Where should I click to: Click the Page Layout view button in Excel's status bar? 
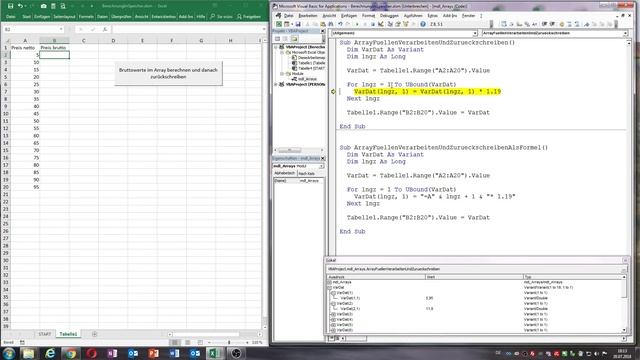tap(188, 342)
